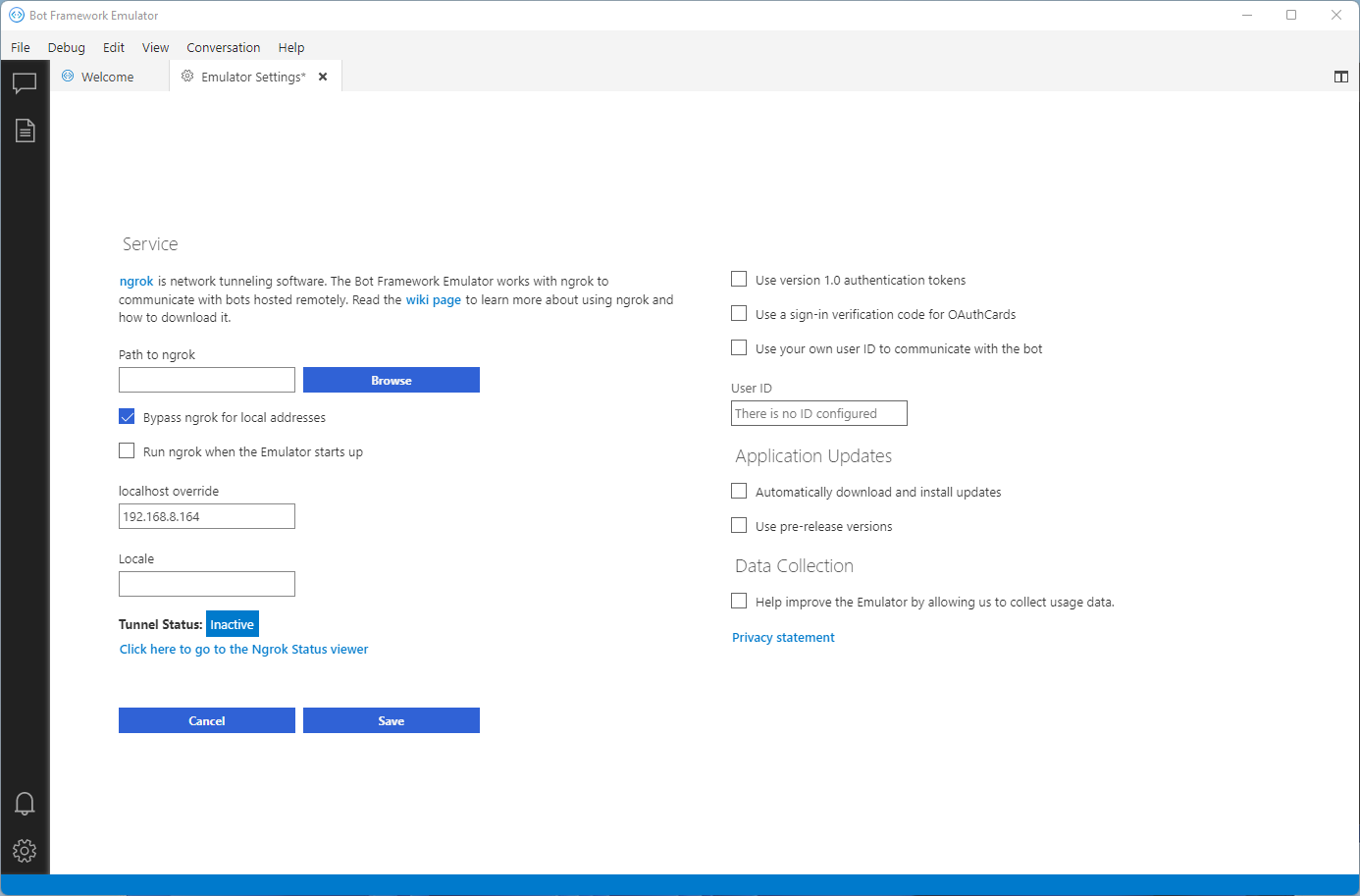Screen dimensions: 1360x896
Task: Open the Conversation menu
Action: (x=224, y=47)
